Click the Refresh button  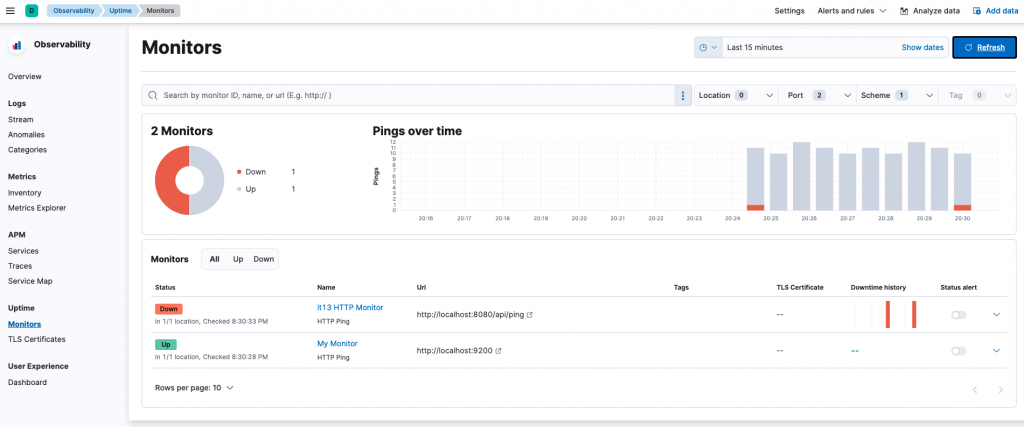coord(984,48)
